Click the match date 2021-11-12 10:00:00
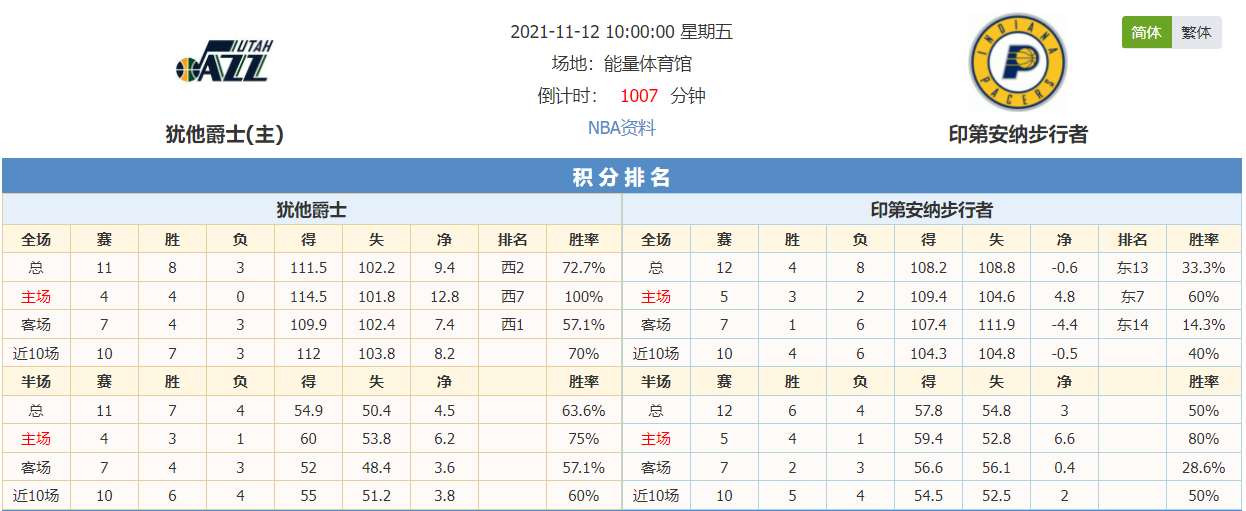1246x511 pixels. pos(593,32)
